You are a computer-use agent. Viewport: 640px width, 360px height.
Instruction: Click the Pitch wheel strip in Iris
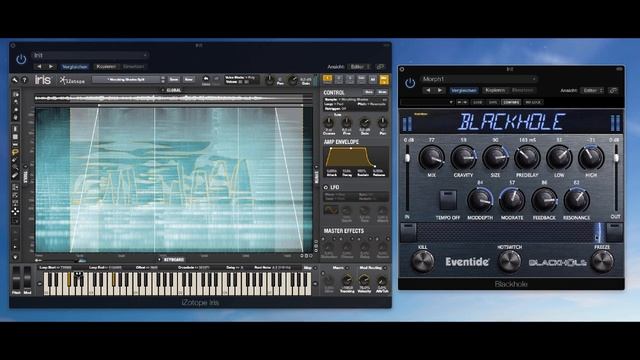pos(16,278)
